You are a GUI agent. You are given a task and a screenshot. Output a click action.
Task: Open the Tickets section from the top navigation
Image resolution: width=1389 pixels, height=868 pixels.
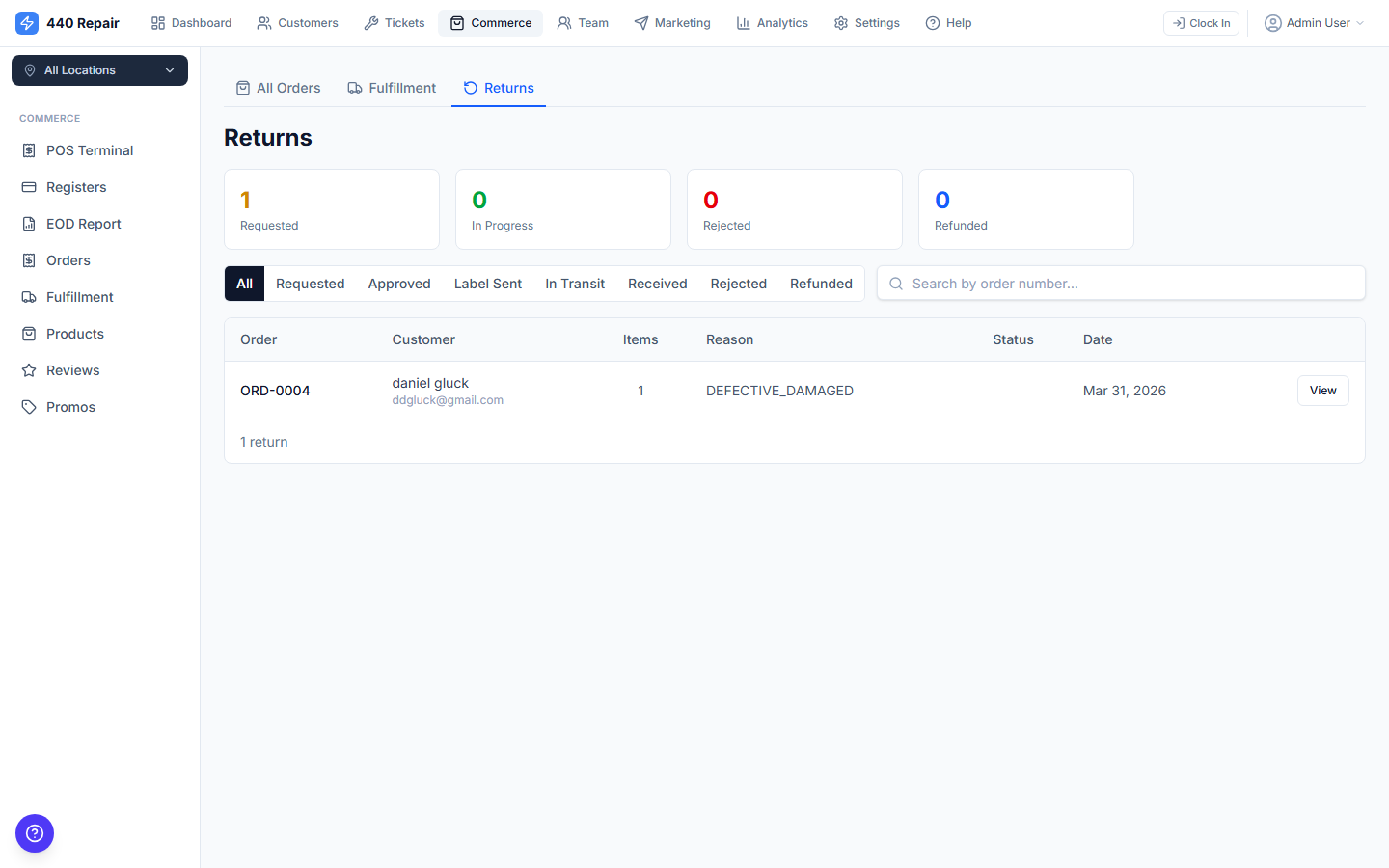(x=394, y=22)
